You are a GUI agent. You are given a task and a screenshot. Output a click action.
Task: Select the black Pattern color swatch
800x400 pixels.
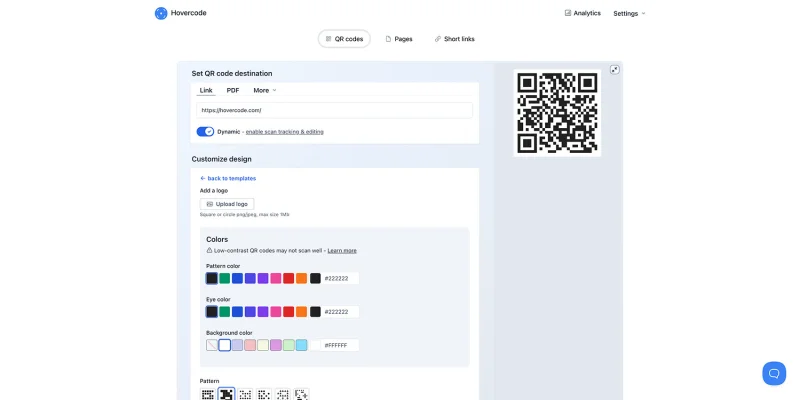pyautogui.click(x=212, y=278)
